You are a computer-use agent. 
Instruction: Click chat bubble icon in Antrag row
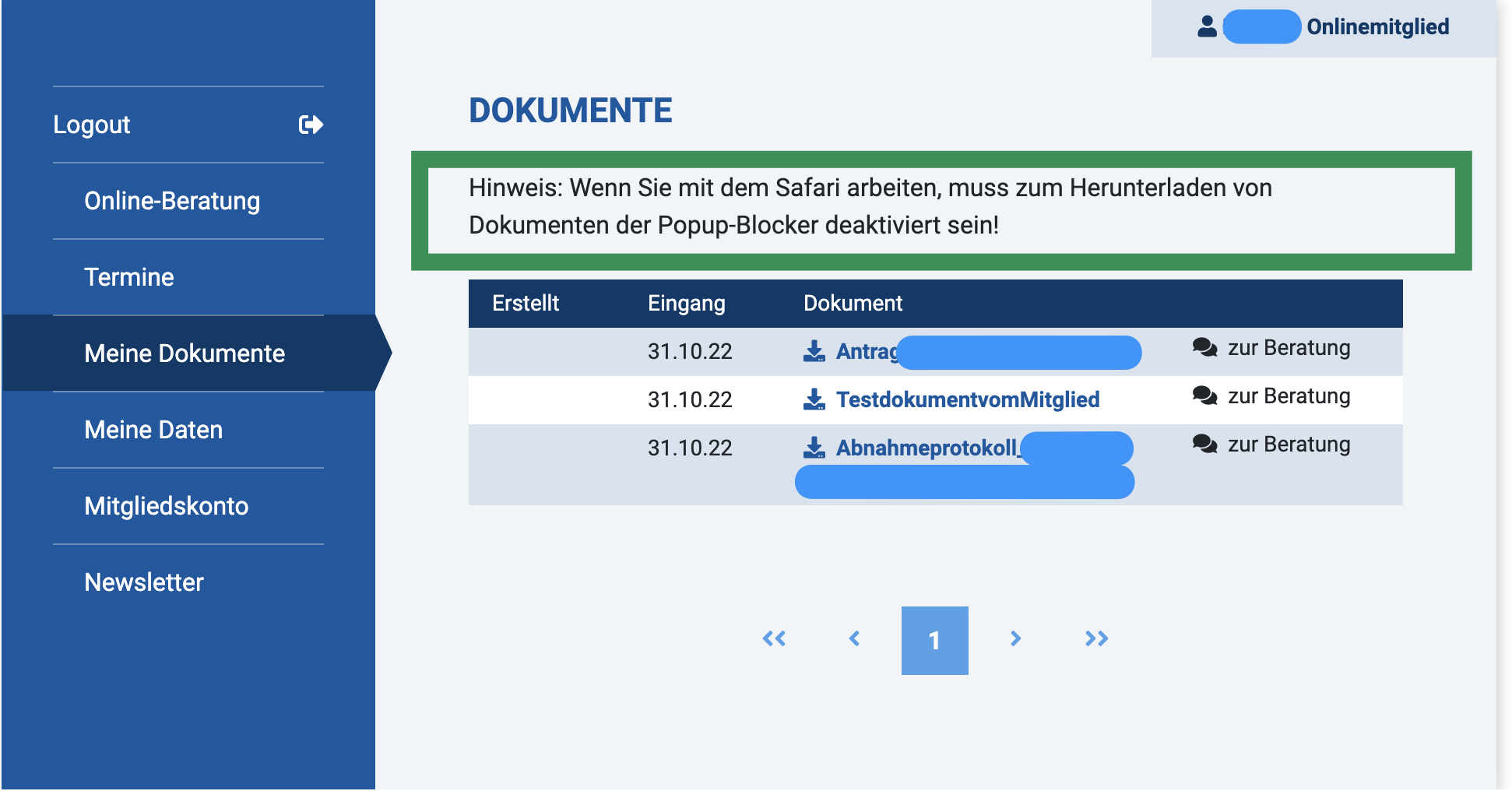[1204, 347]
